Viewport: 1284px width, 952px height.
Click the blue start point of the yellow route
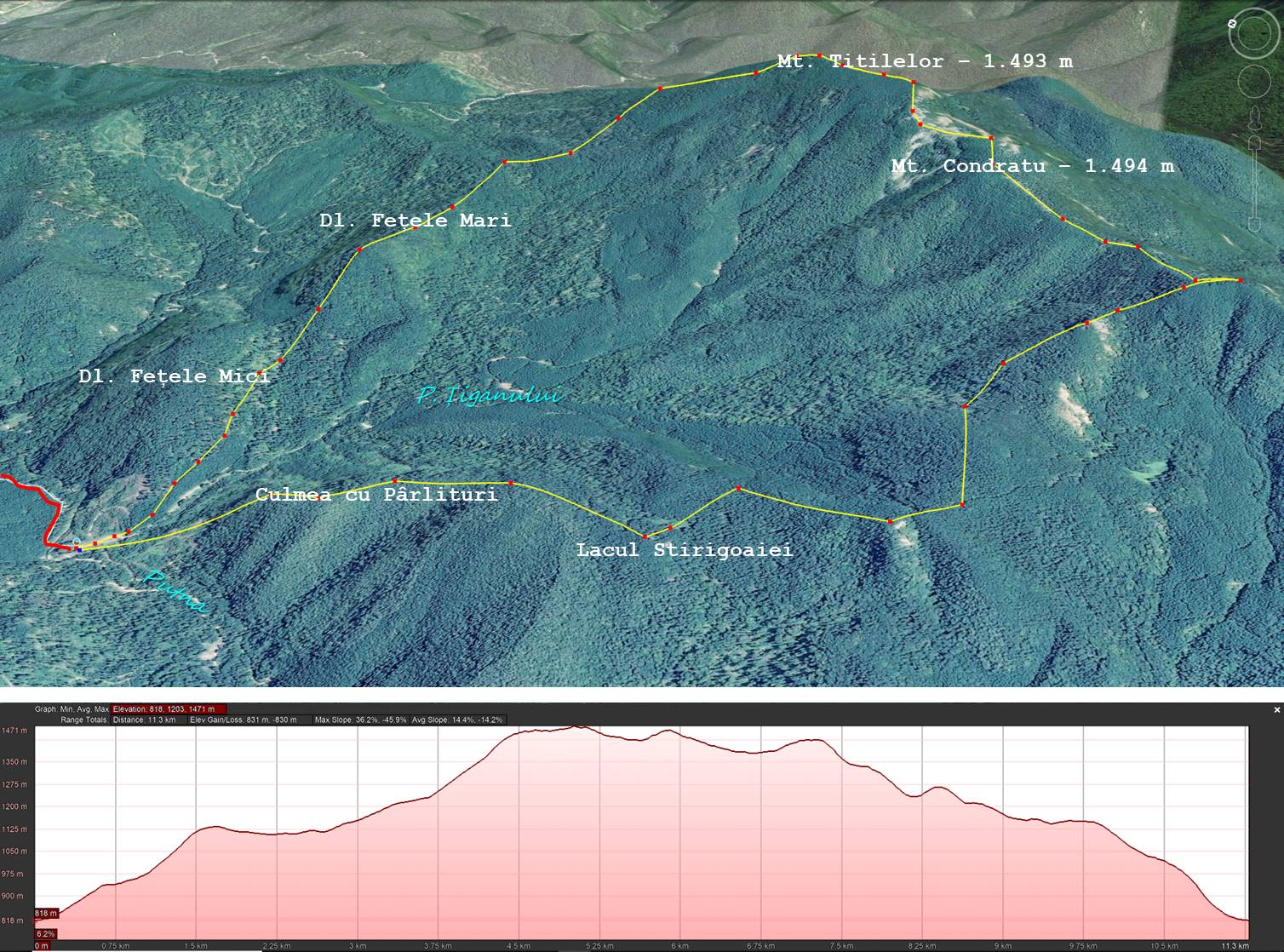(x=79, y=550)
